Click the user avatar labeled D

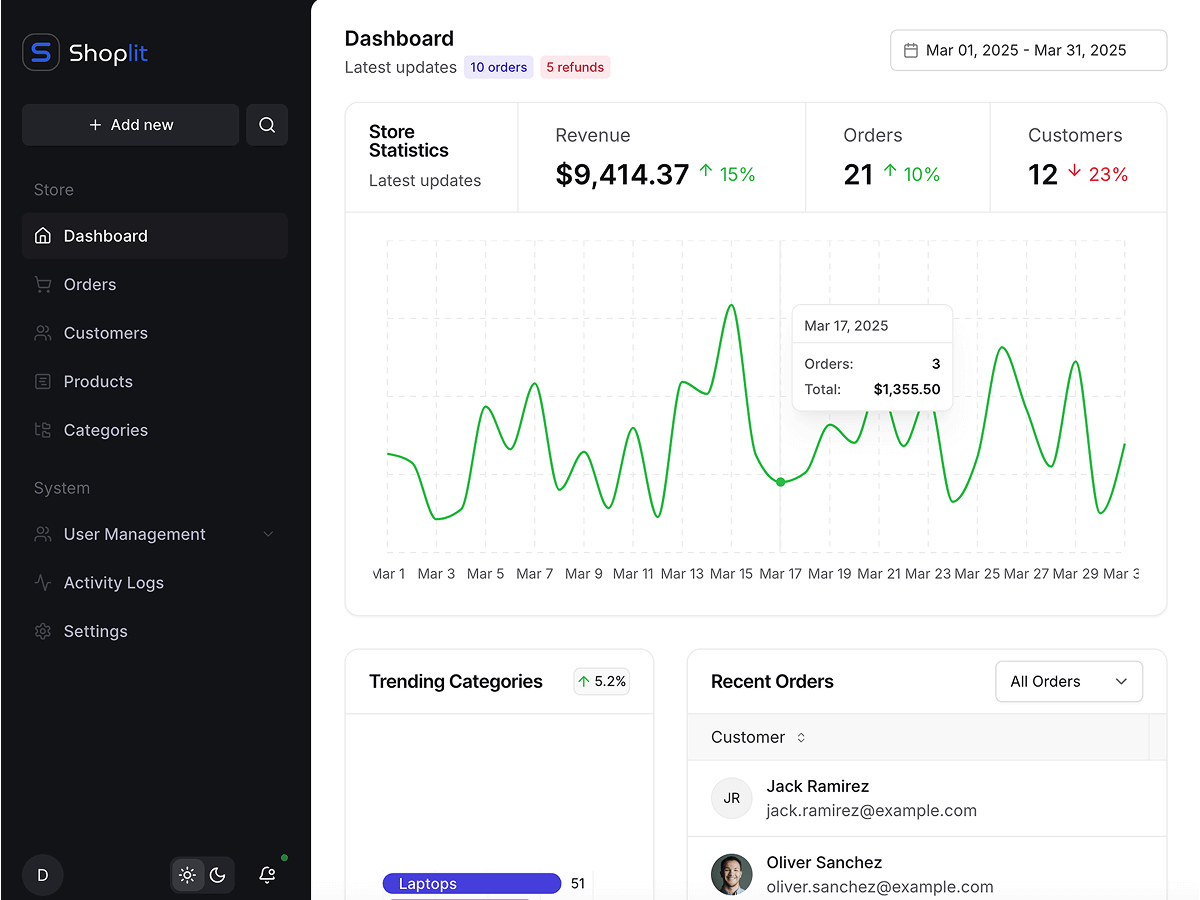43,875
